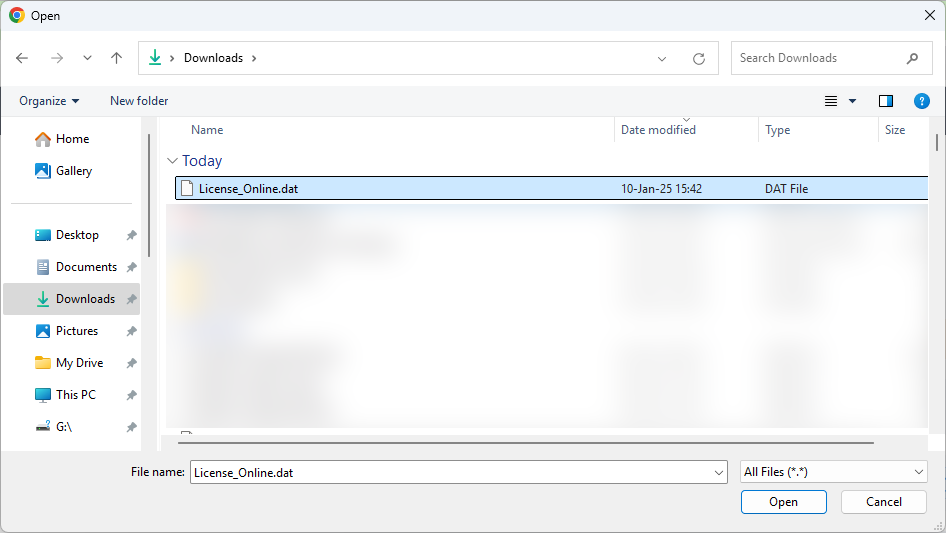Click the horizontal scrollbar of file list
The image size is (946, 533).
(x=525, y=442)
